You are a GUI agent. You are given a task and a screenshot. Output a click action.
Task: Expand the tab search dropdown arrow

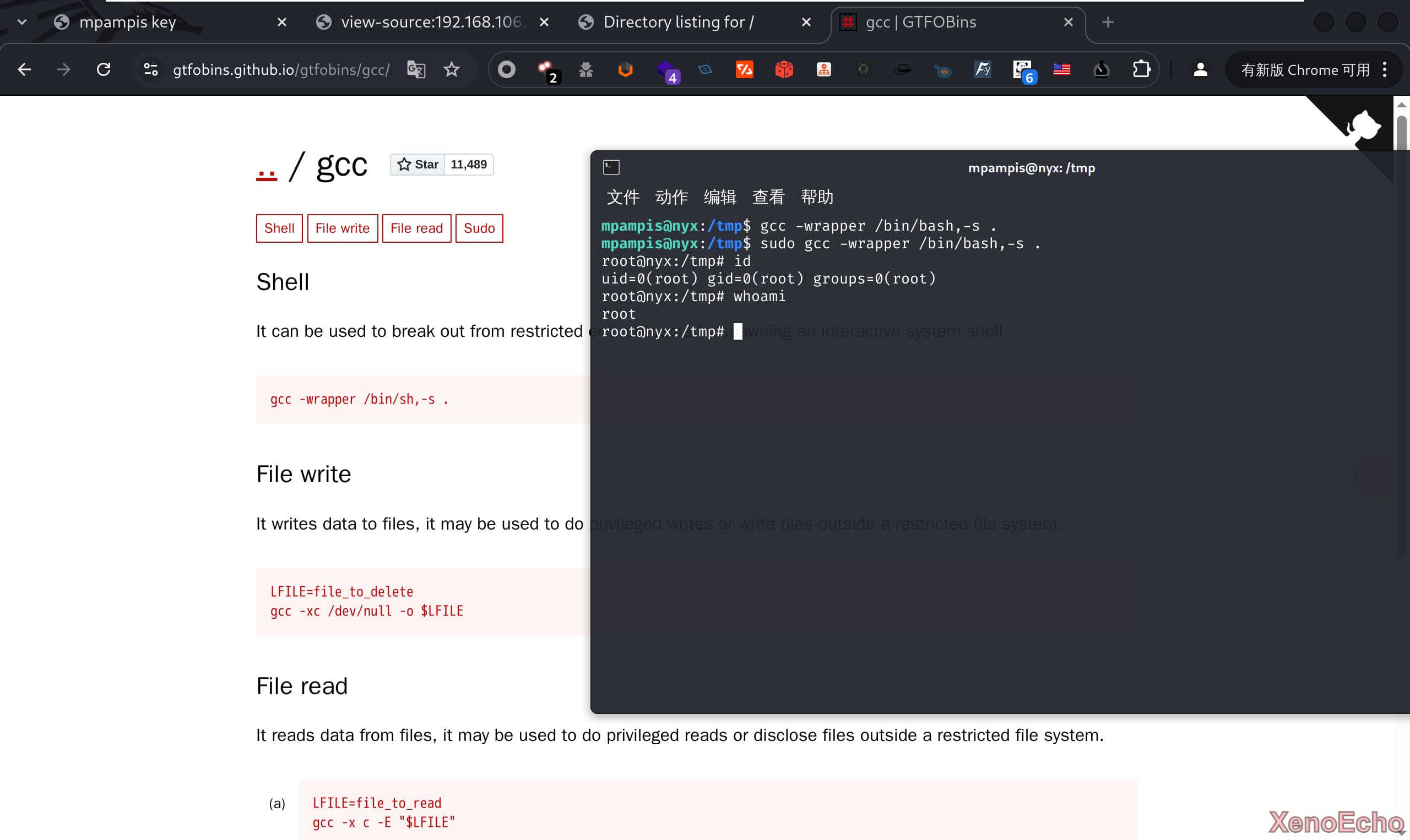[22, 22]
